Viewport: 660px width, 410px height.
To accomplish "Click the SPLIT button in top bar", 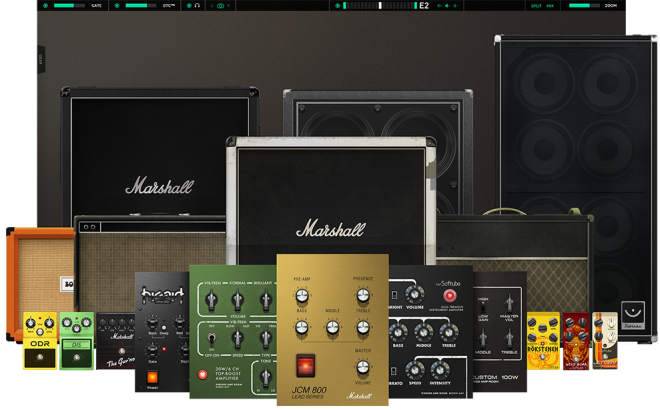I will 536,5.
